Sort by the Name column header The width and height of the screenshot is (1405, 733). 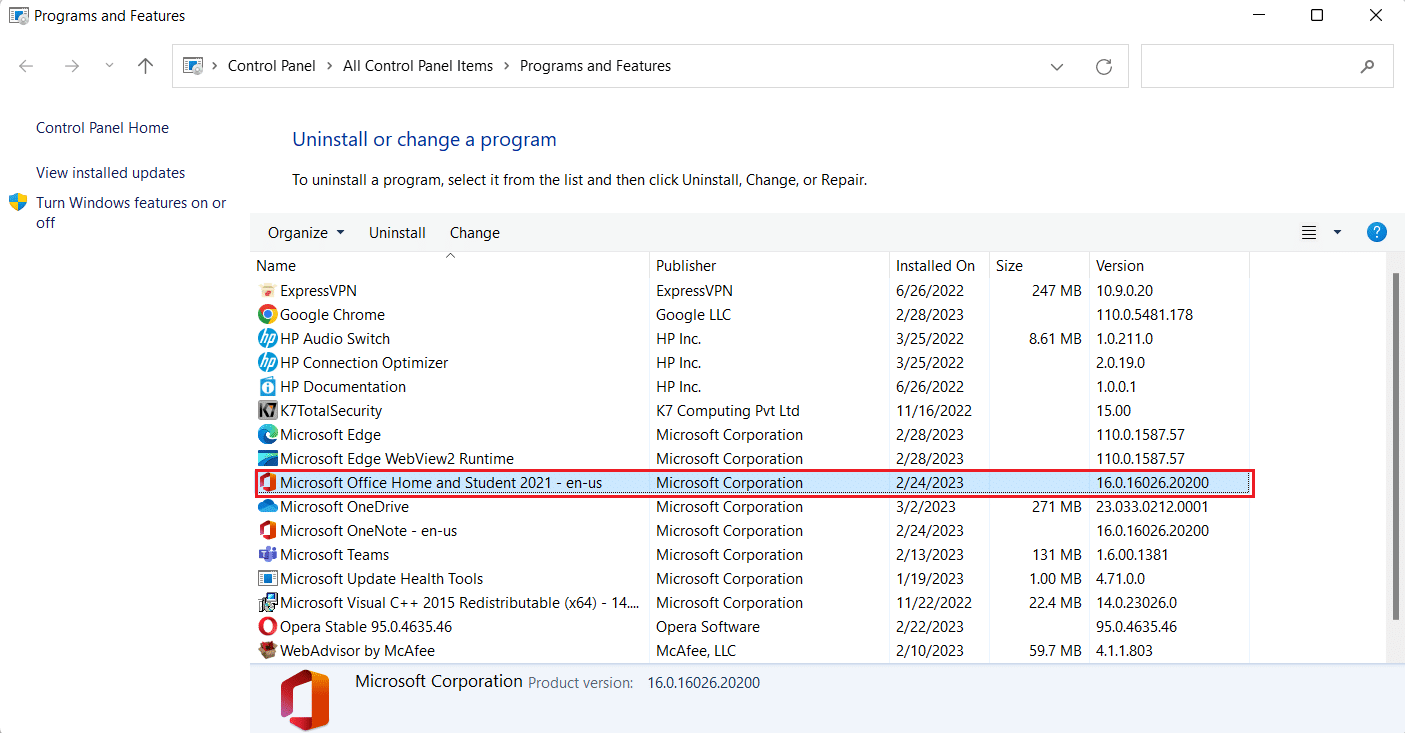pos(450,266)
